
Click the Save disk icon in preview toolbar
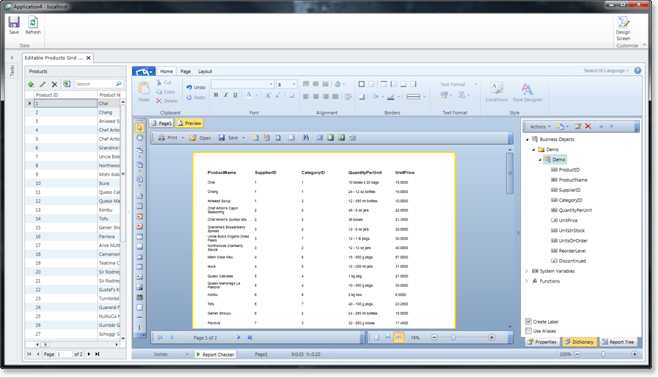click(222, 138)
